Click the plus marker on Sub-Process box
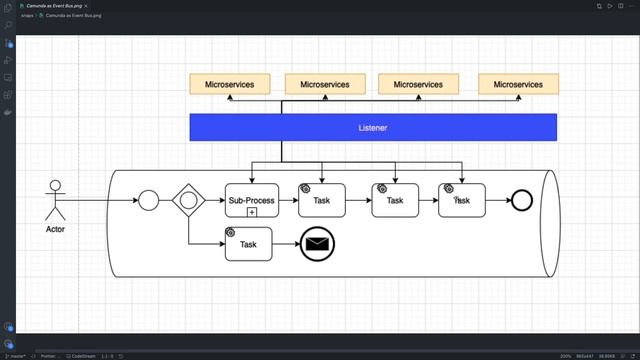Viewport: 640px width, 360px height. pyautogui.click(x=252, y=212)
